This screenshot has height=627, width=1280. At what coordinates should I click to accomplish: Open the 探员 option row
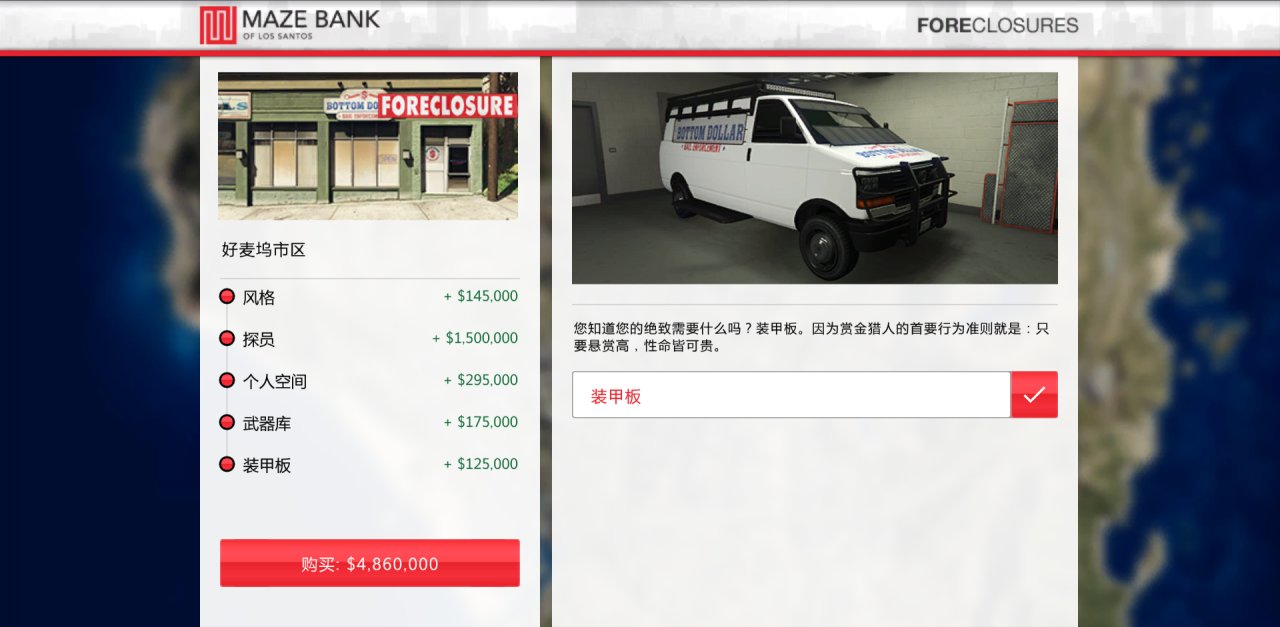click(369, 339)
